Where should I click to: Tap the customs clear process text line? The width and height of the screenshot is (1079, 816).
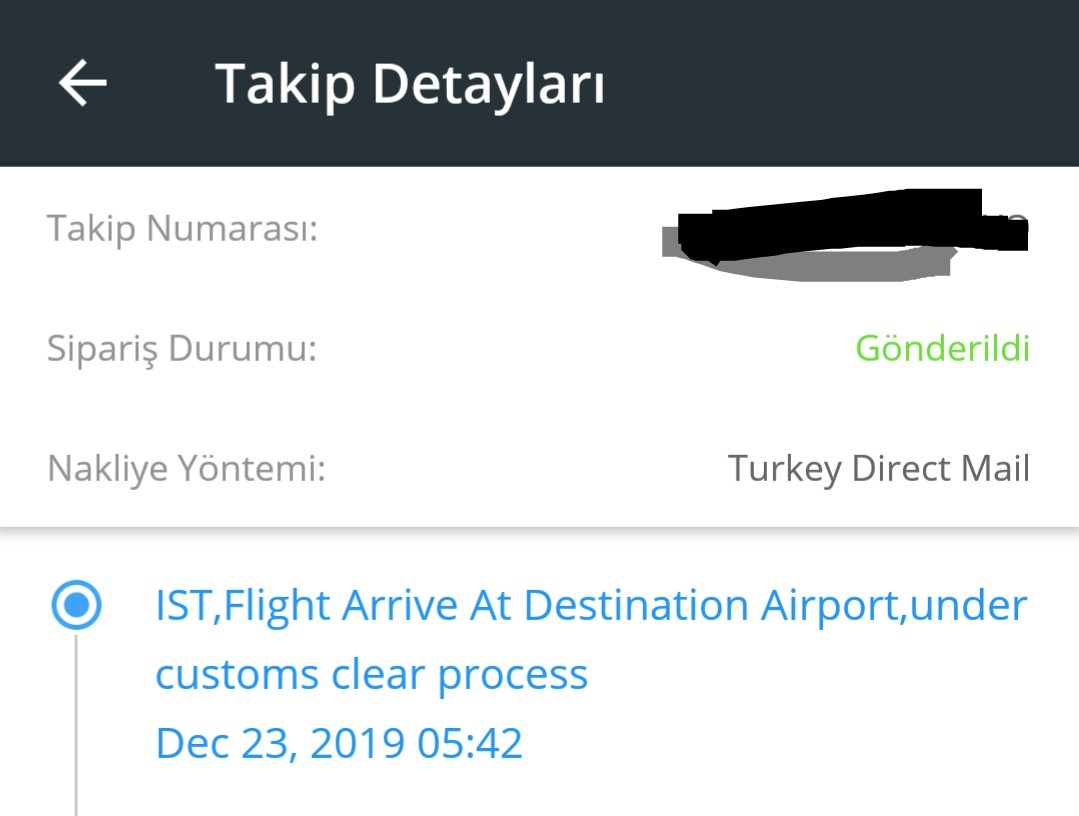click(372, 675)
